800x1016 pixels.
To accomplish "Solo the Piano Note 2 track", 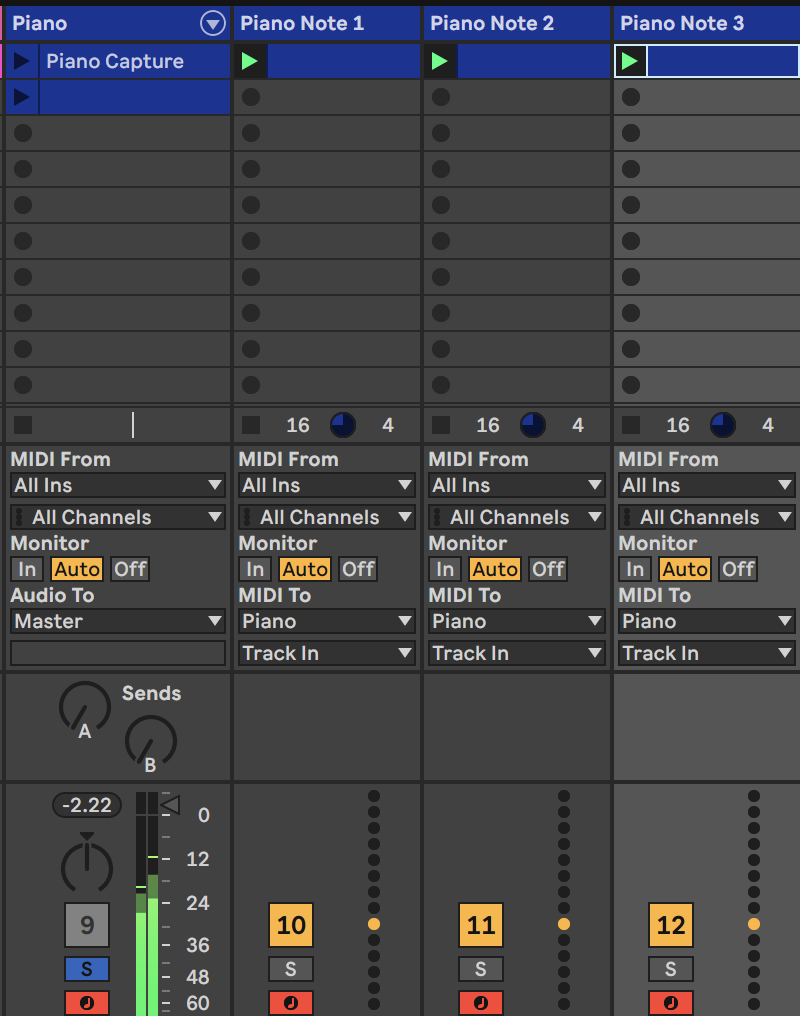I will point(481,969).
